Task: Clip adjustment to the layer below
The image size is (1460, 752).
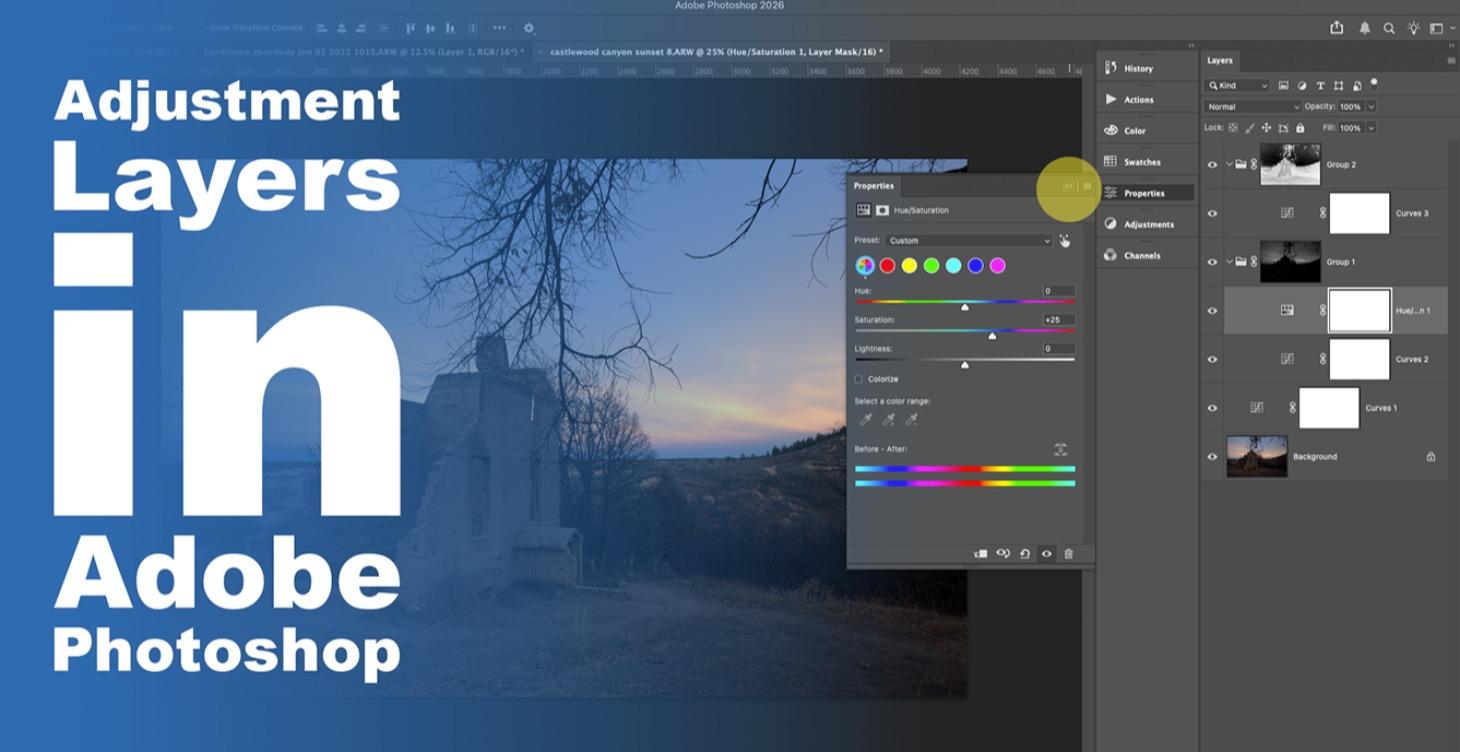Action: click(x=981, y=553)
